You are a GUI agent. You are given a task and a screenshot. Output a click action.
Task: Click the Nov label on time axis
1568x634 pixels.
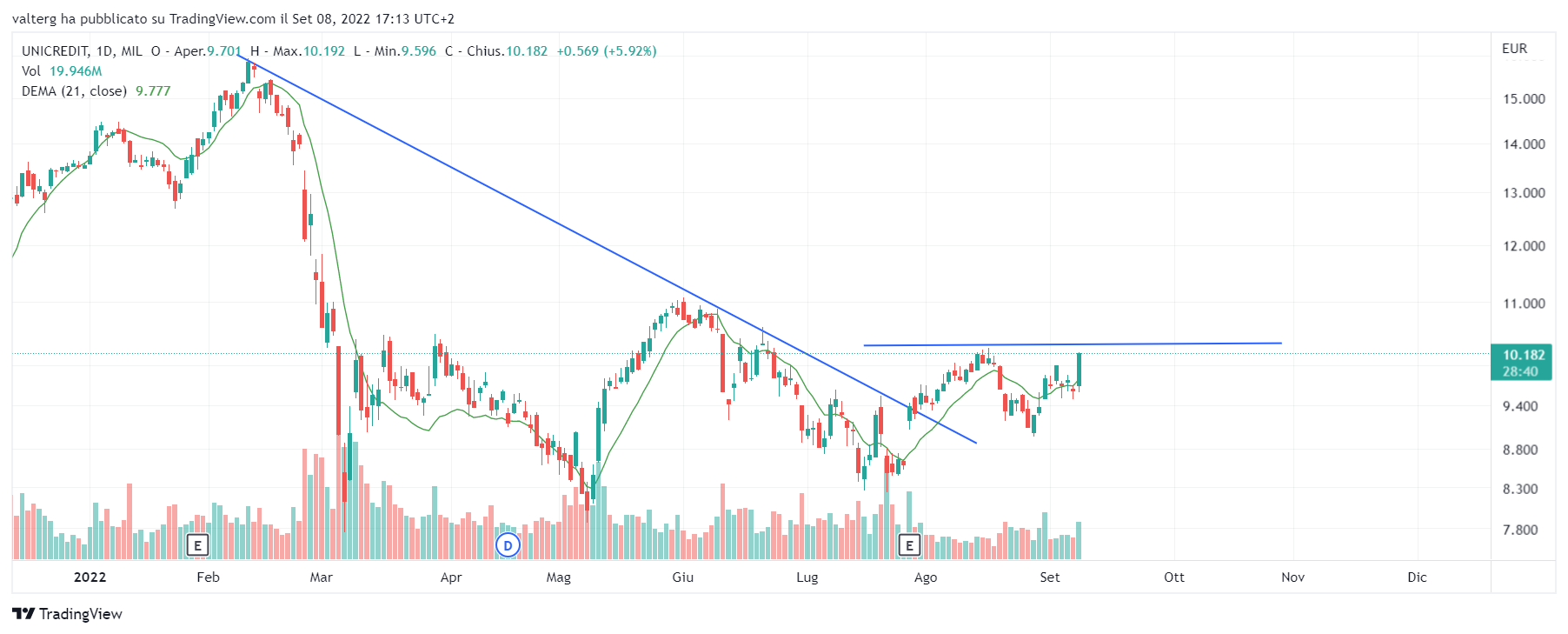tap(1292, 577)
